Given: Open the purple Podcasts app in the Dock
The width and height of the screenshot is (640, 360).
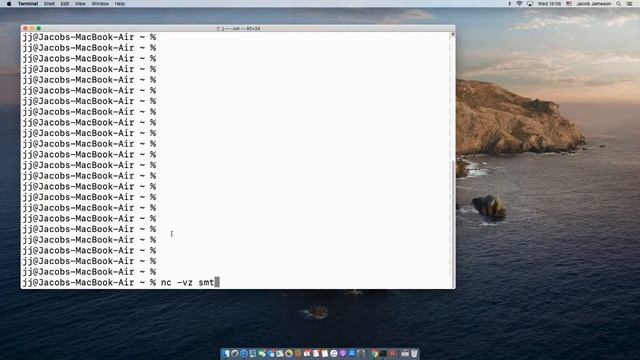Looking at the screenshot, I should pos(342,353).
